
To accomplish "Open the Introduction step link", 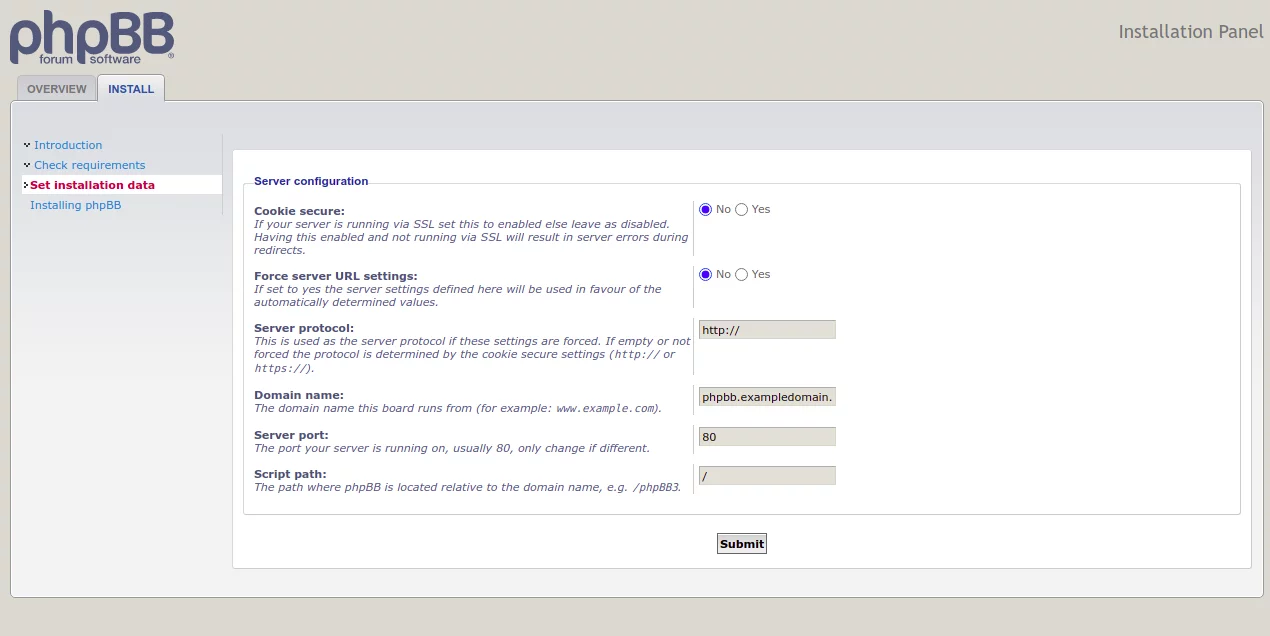I will coord(68,145).
